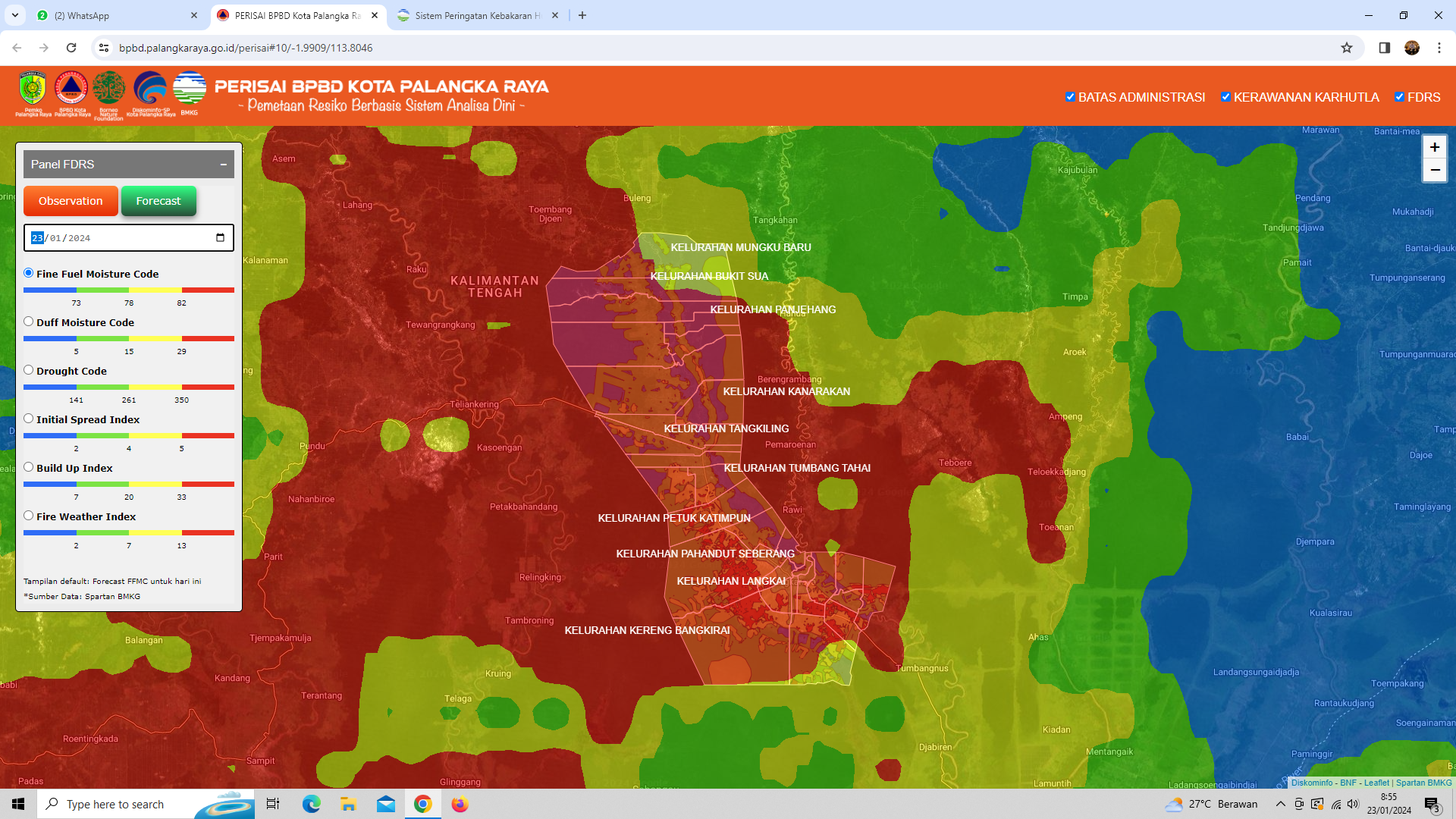Screen dimensions: 1456x819
Task: Open Chrome tab search dropdown
Action: click(14, 15)
